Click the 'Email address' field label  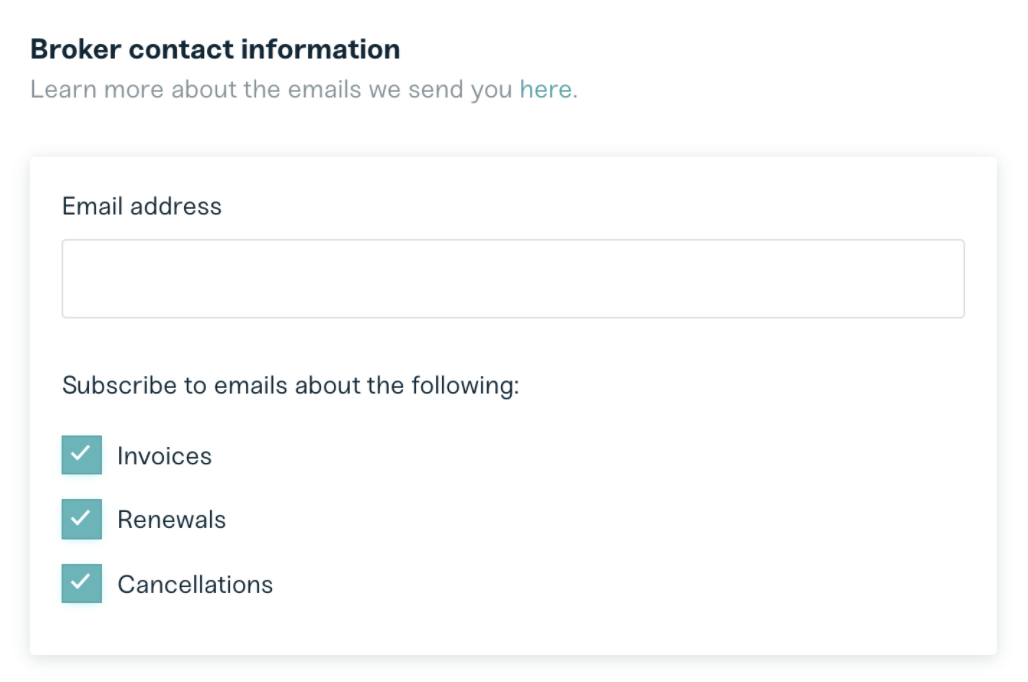click(142, 206)
